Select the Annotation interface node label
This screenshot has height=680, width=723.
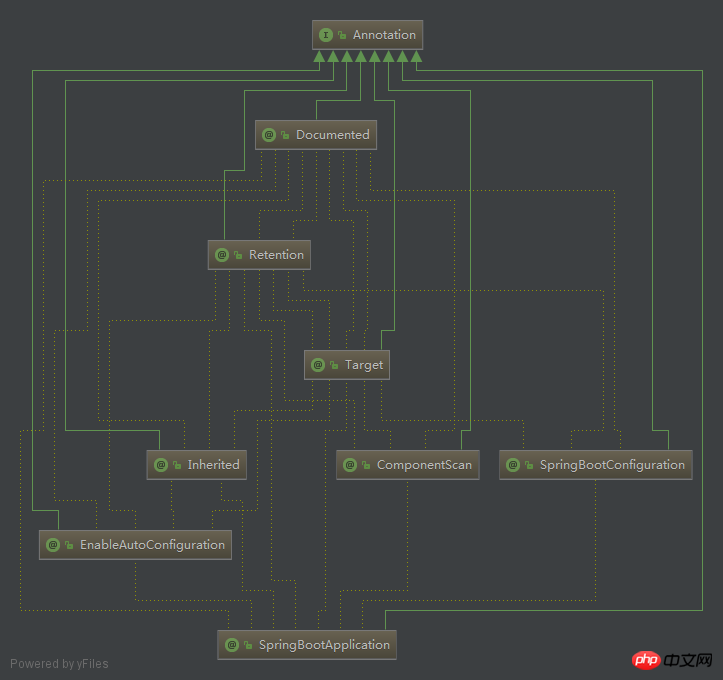pos(384,35)
